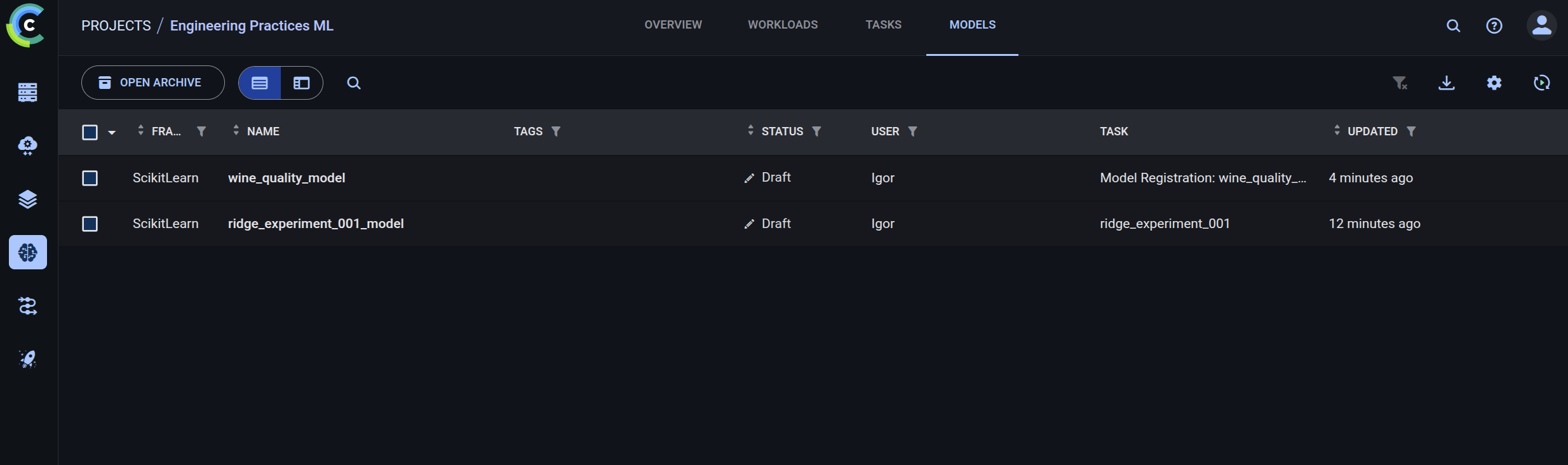Open the user profile avatar
The height and width of the screenshot is (465, 1568).
[x=1541, y=26]
